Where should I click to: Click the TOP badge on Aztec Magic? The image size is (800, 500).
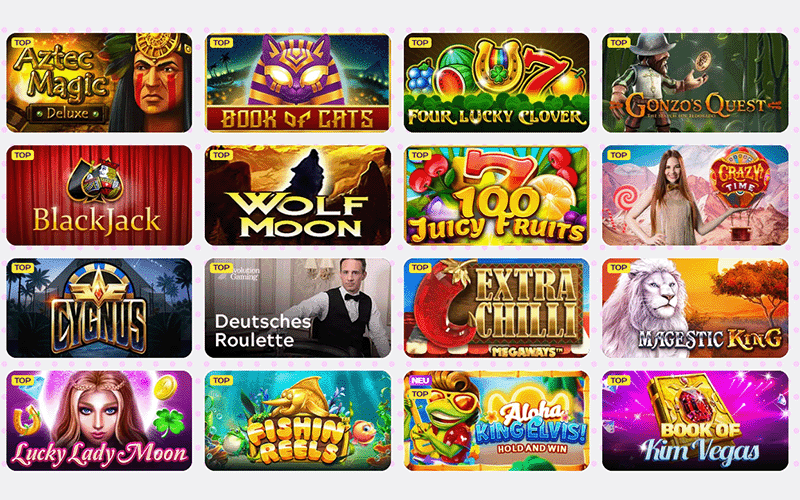[x=22, y=43]
